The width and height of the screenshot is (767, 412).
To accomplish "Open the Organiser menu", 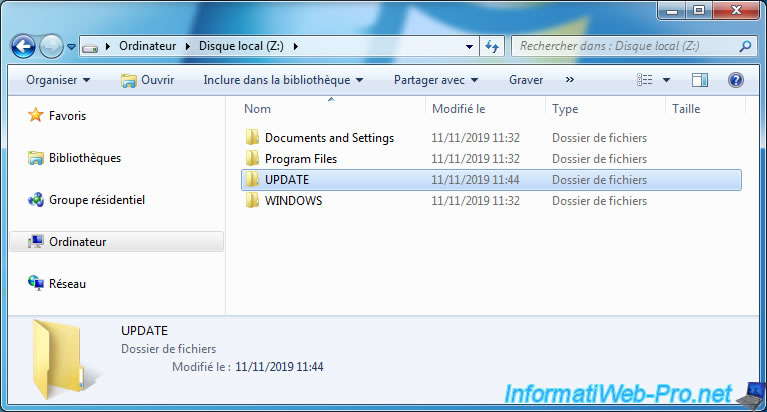I will [x=58, y=80].
